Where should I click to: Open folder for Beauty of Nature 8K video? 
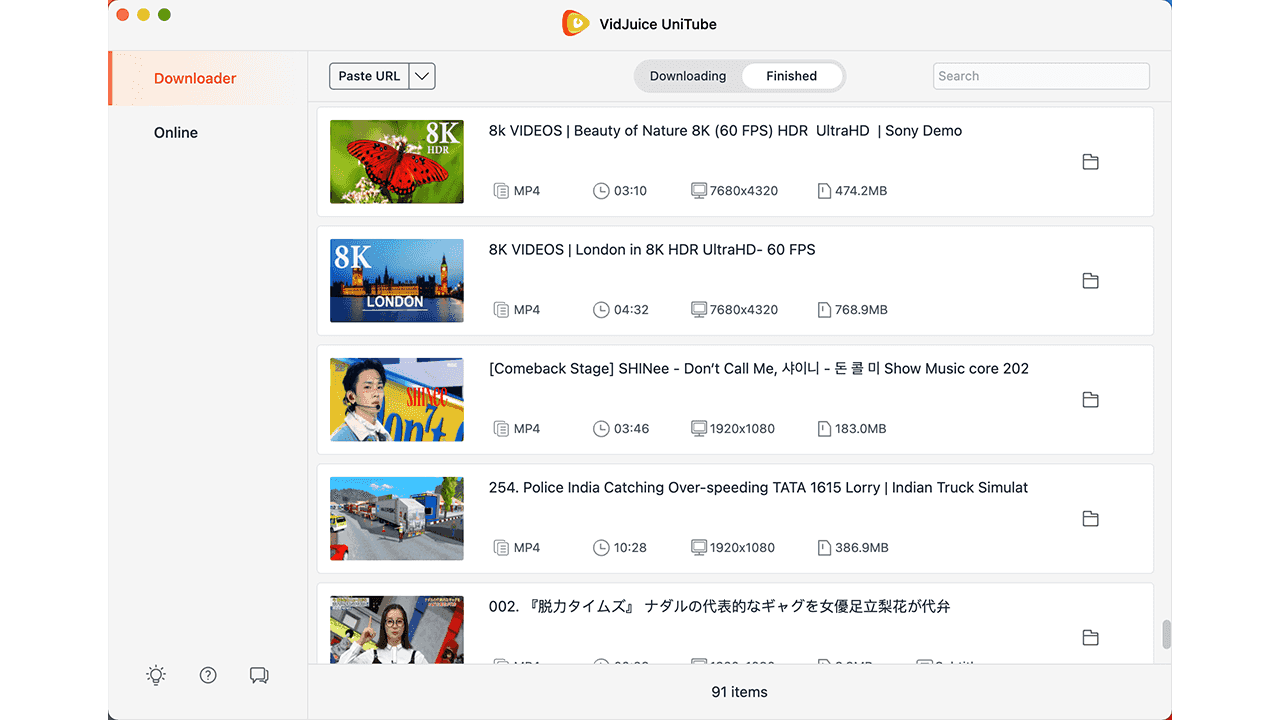tap(1090, 162)
